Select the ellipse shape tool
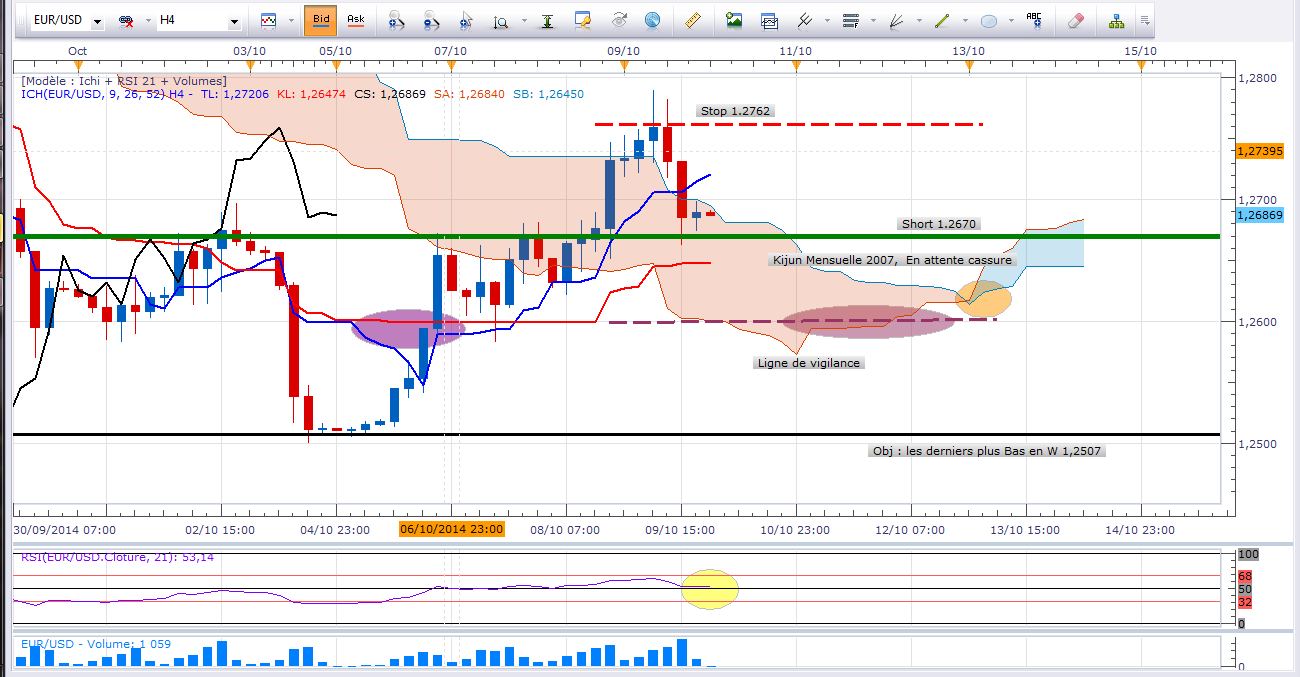Image resolution: width=1300 pixels, height=677 pixels. pos(989,20)
